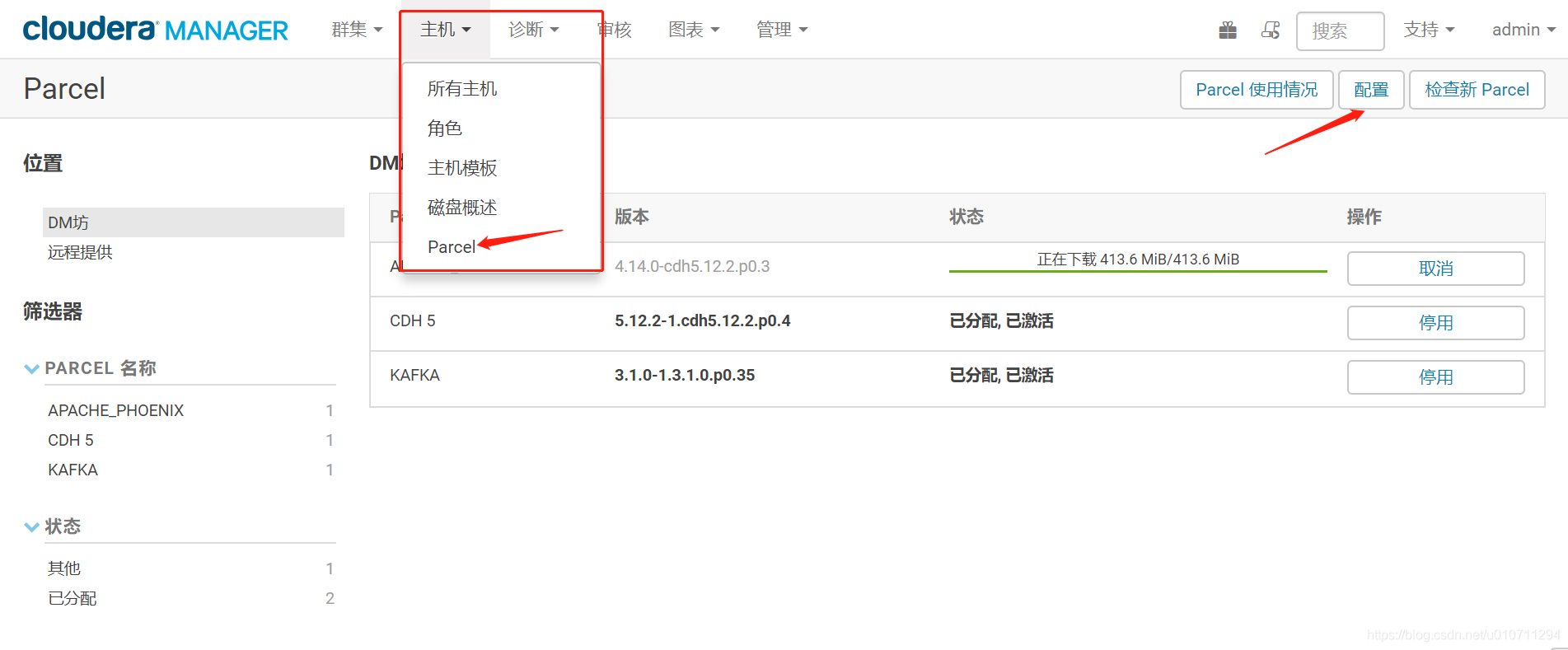Select Parcel in the hosts menu

tap(452, 247)
